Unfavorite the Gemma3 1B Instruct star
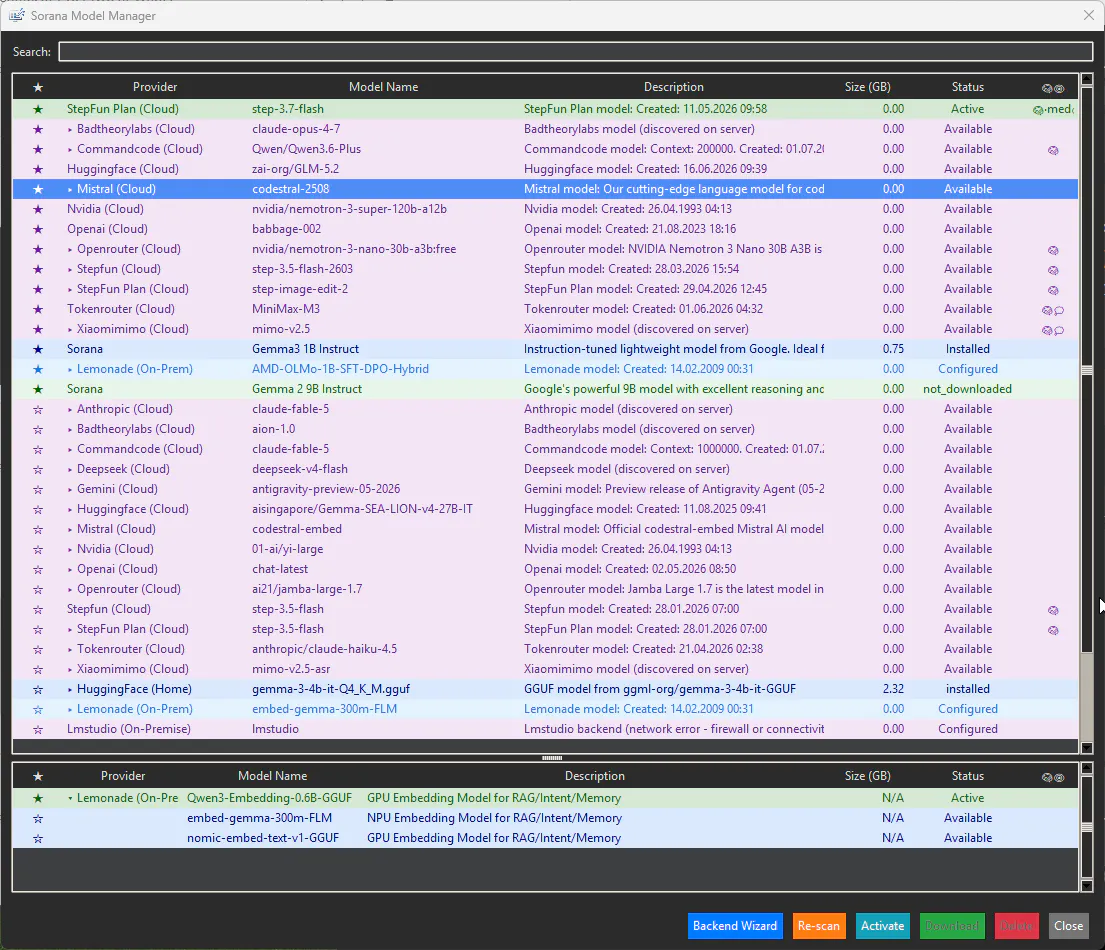1105x950 pixels. click(38, 349)
